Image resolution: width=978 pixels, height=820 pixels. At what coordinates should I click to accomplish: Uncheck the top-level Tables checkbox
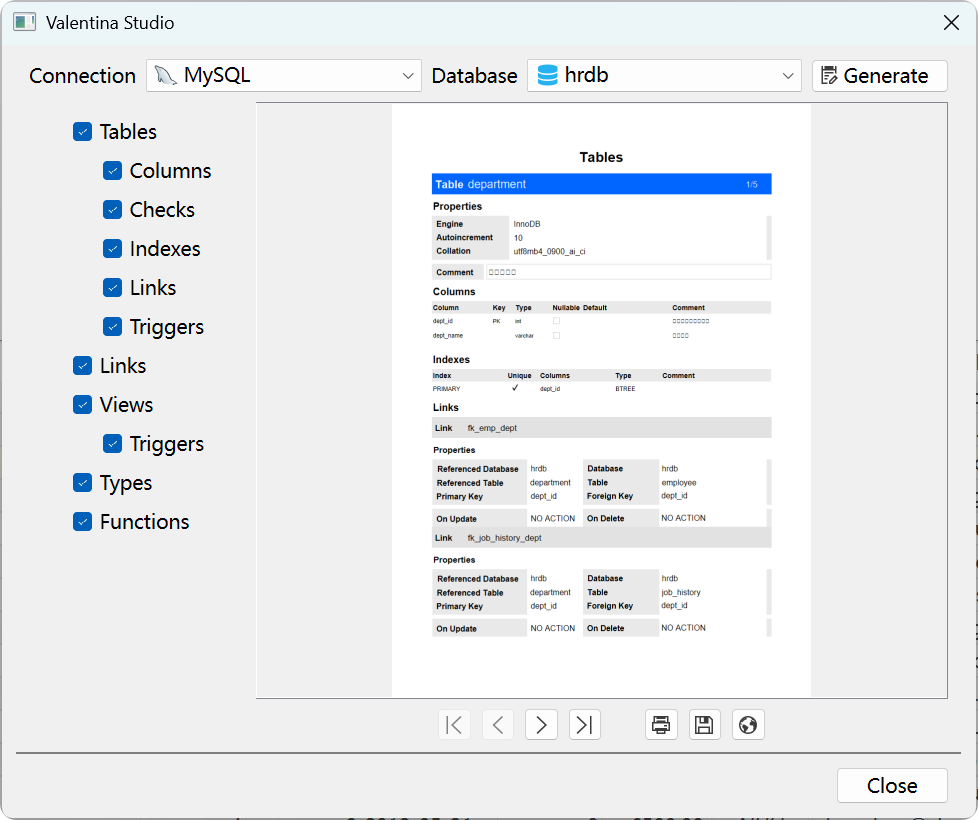coord(82,132)
